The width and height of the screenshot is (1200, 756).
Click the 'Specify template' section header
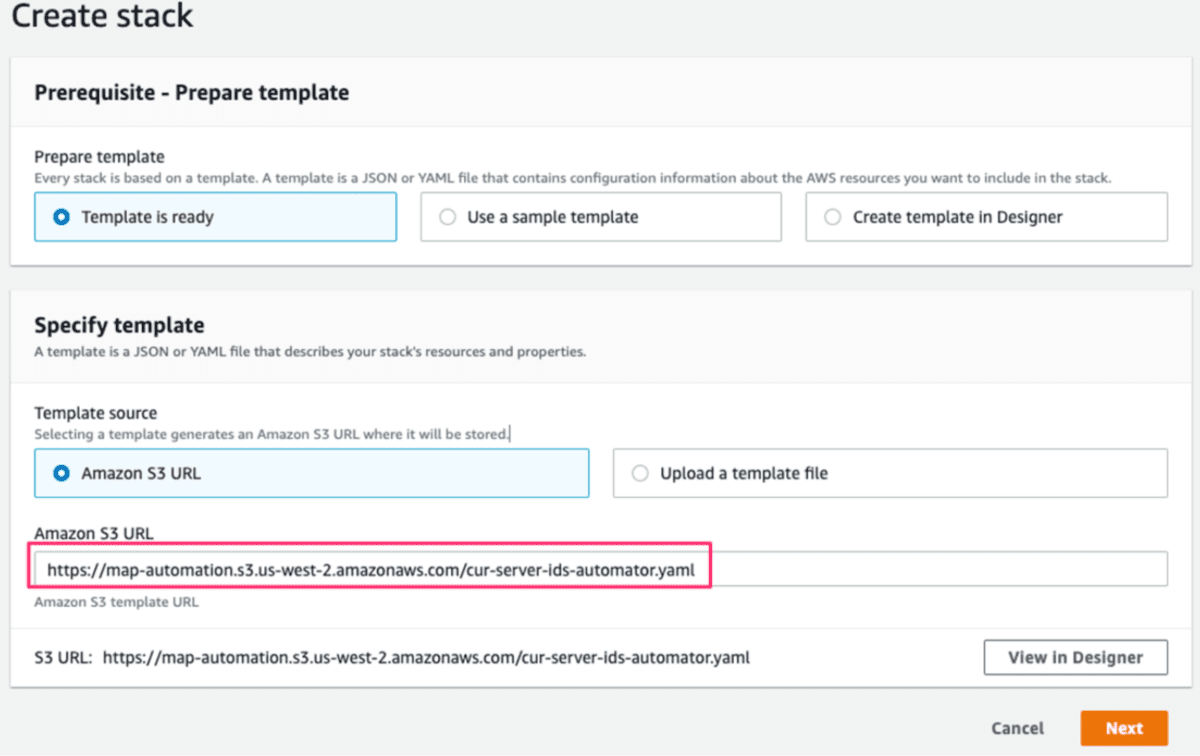tap(119, 325)
